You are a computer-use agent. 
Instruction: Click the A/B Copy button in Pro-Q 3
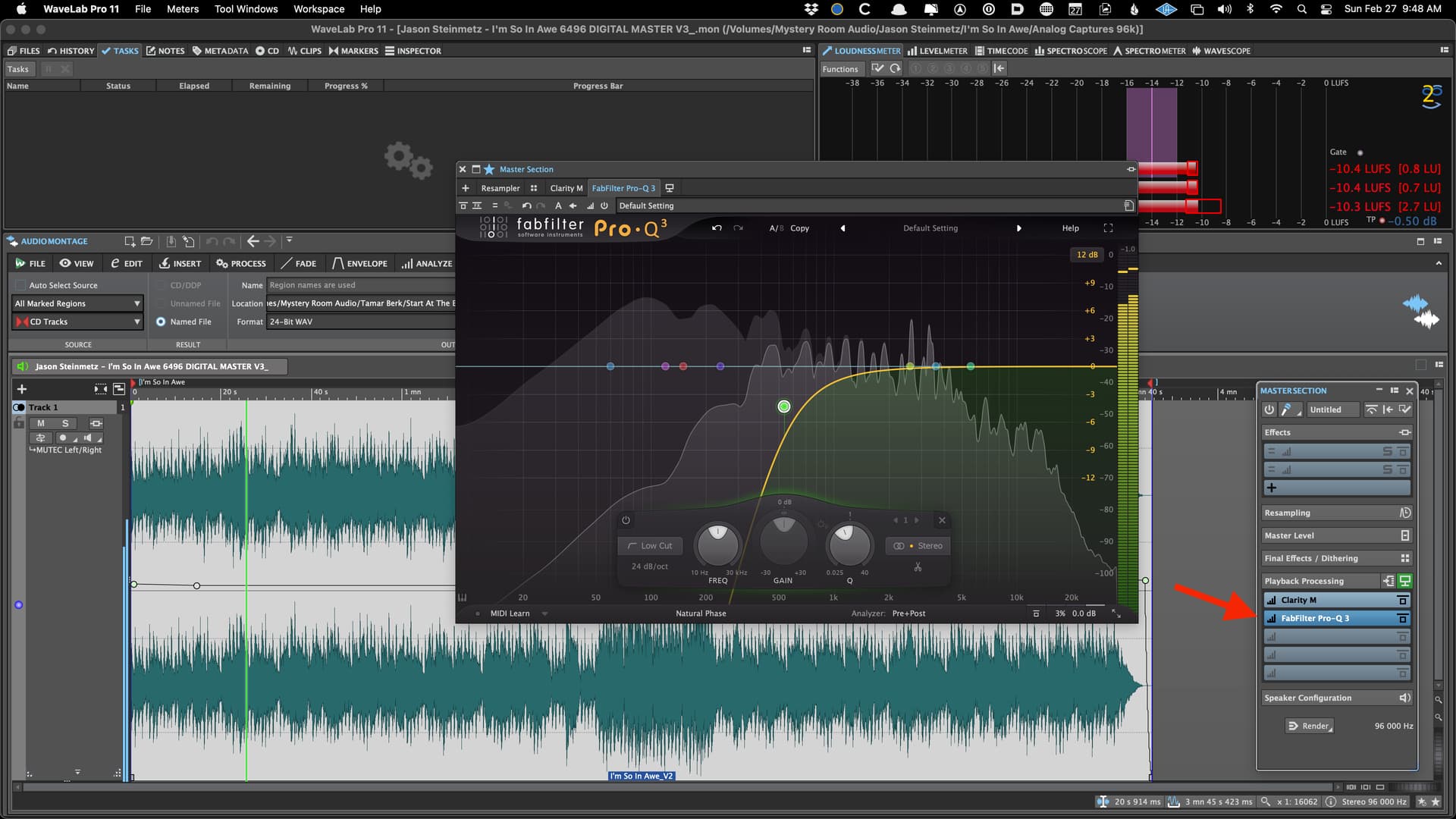tap(799, 228)
